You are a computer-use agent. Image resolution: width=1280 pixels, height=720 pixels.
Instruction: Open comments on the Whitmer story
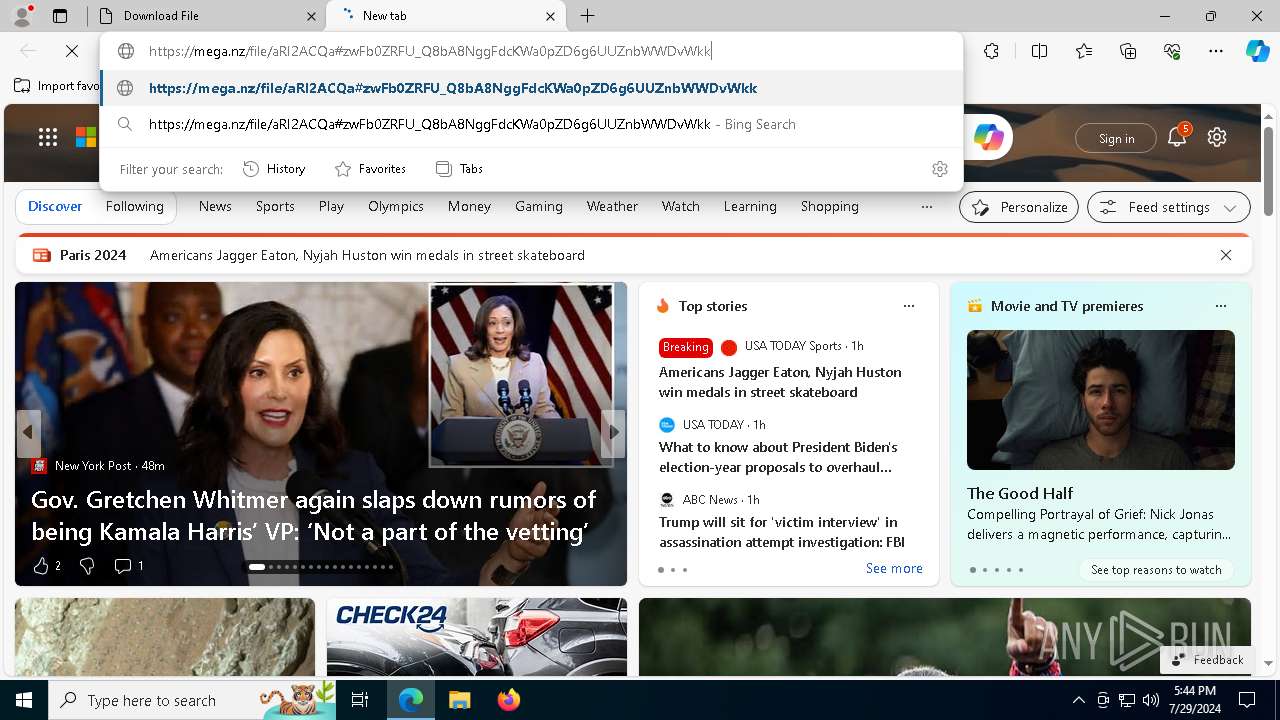[129, 566]
